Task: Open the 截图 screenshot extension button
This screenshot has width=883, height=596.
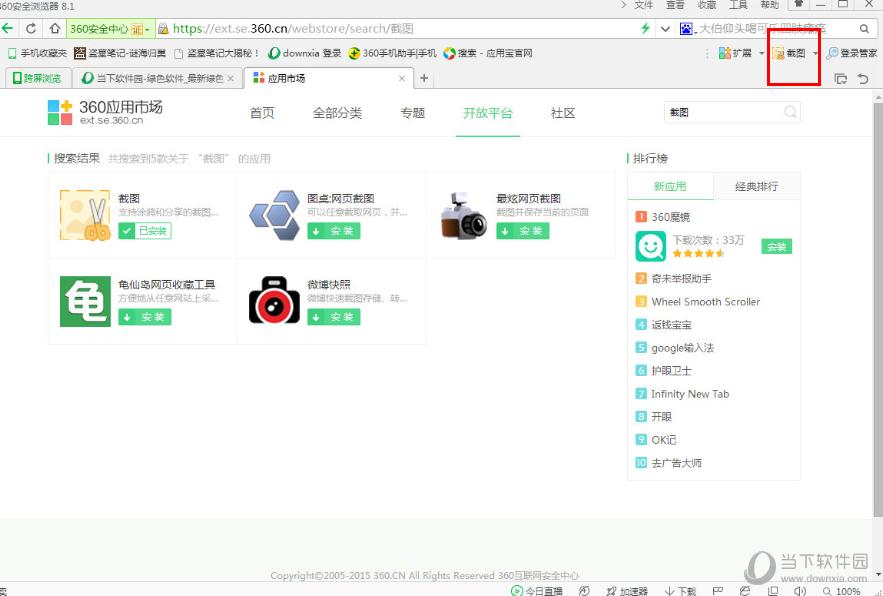Action: (788, 53)
